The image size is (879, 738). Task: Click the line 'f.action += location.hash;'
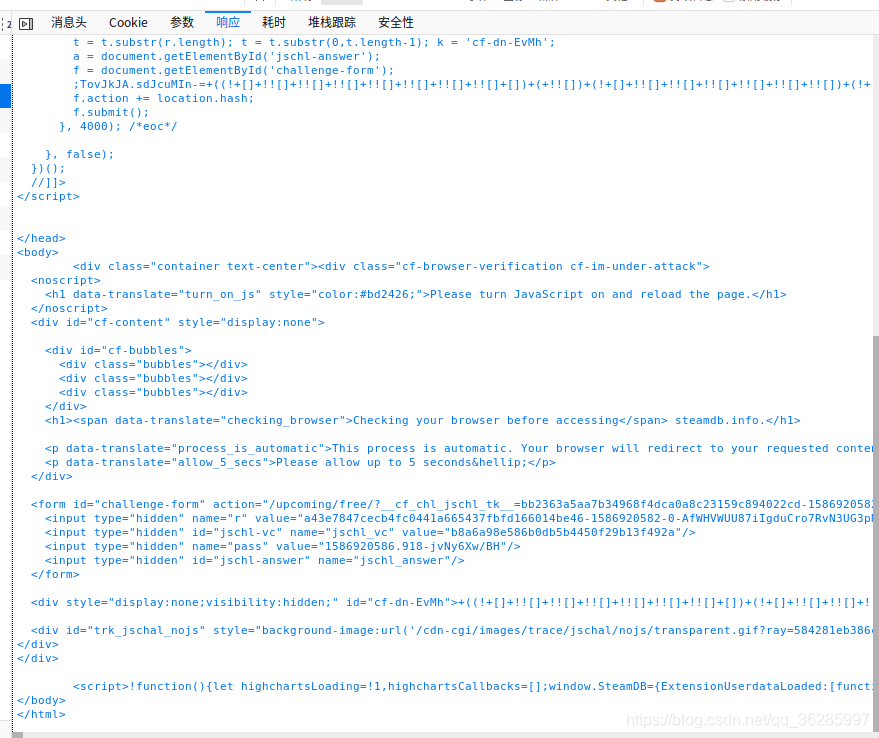(163, 99)
